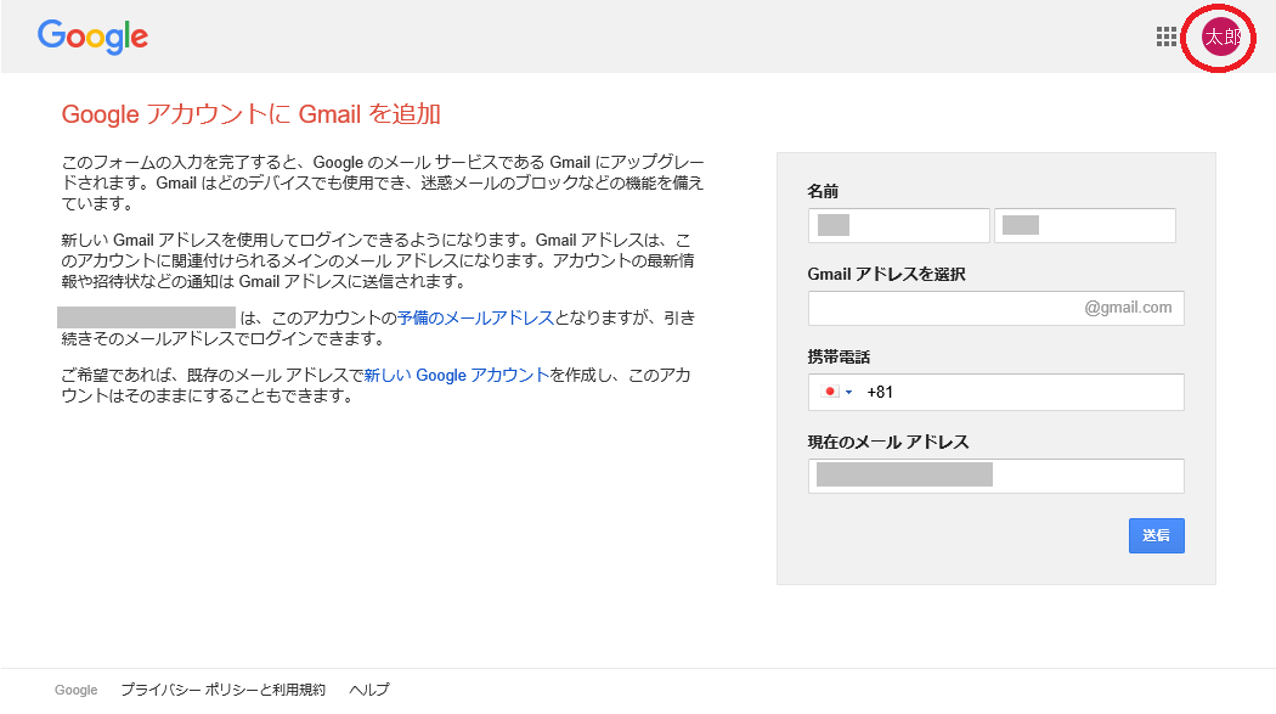This screenshot has height=714, width=1276.
Task: Click the @gmail.com suffix text
Action: pos(1128,308)
